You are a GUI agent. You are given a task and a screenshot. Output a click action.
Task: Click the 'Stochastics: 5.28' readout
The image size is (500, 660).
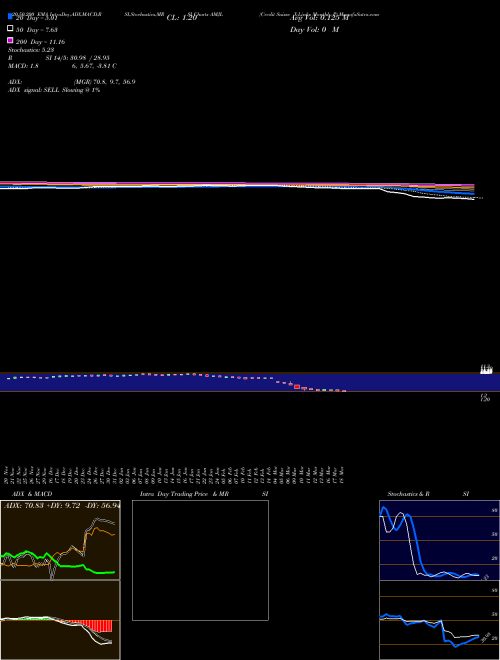(31, 50)
